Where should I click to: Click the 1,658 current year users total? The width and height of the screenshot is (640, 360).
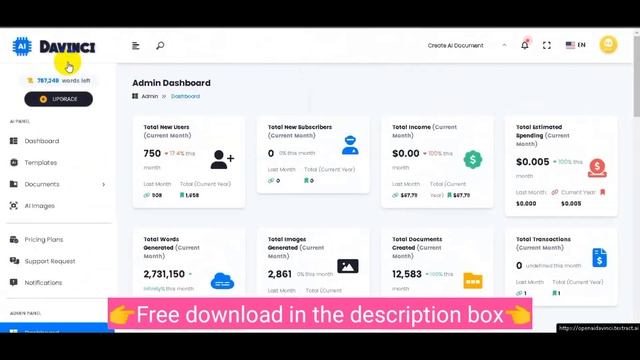tap(192, 195)
